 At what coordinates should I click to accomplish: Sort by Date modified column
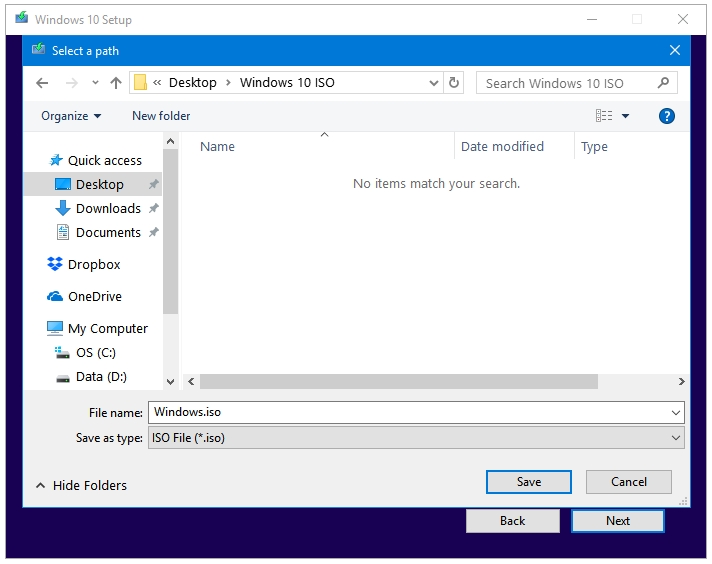[502, 147]
